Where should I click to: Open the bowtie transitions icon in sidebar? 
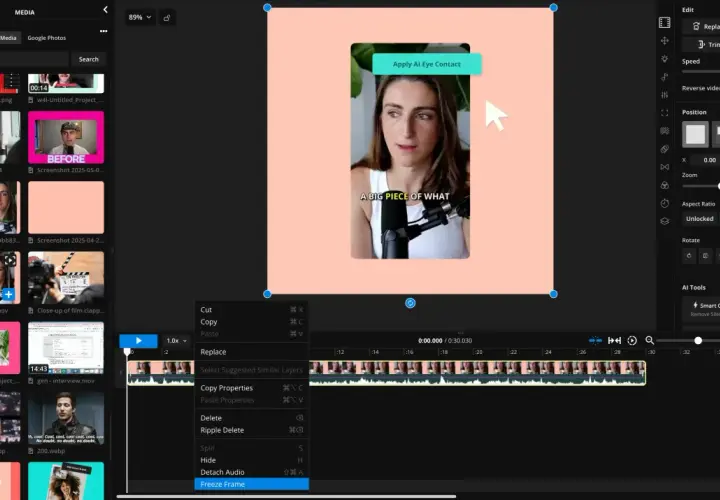point(664,167)
